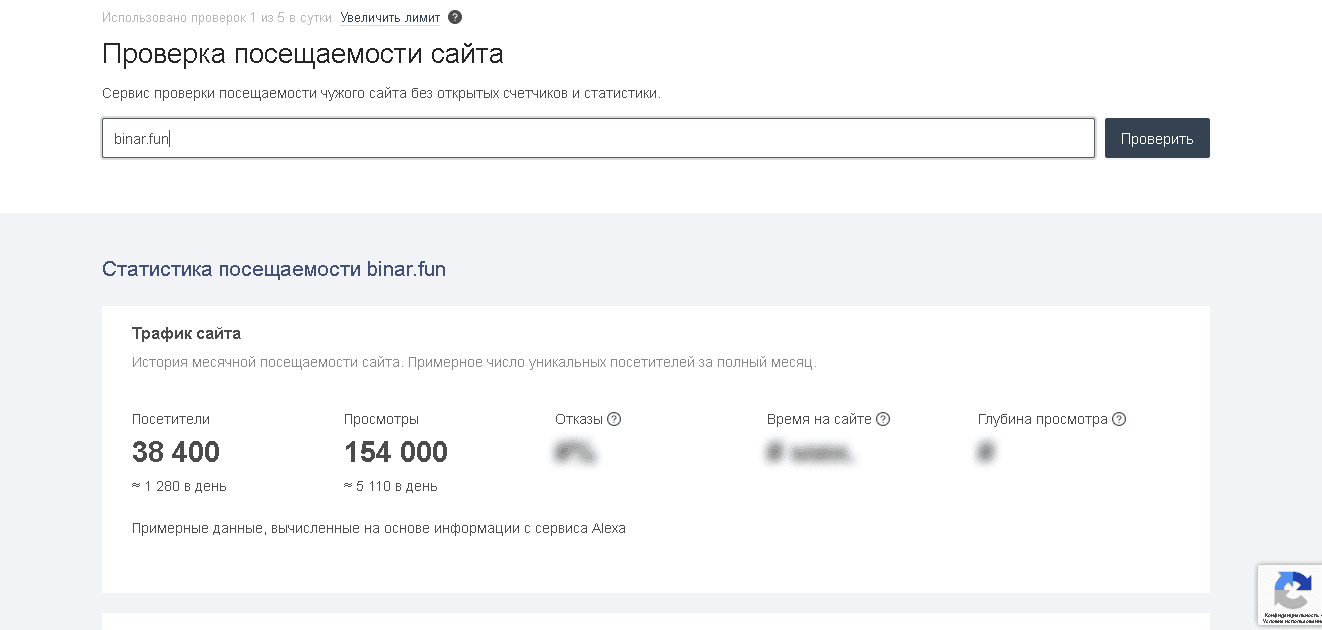Click the question icon next to "Отказы"

click(x=614, y=419)
